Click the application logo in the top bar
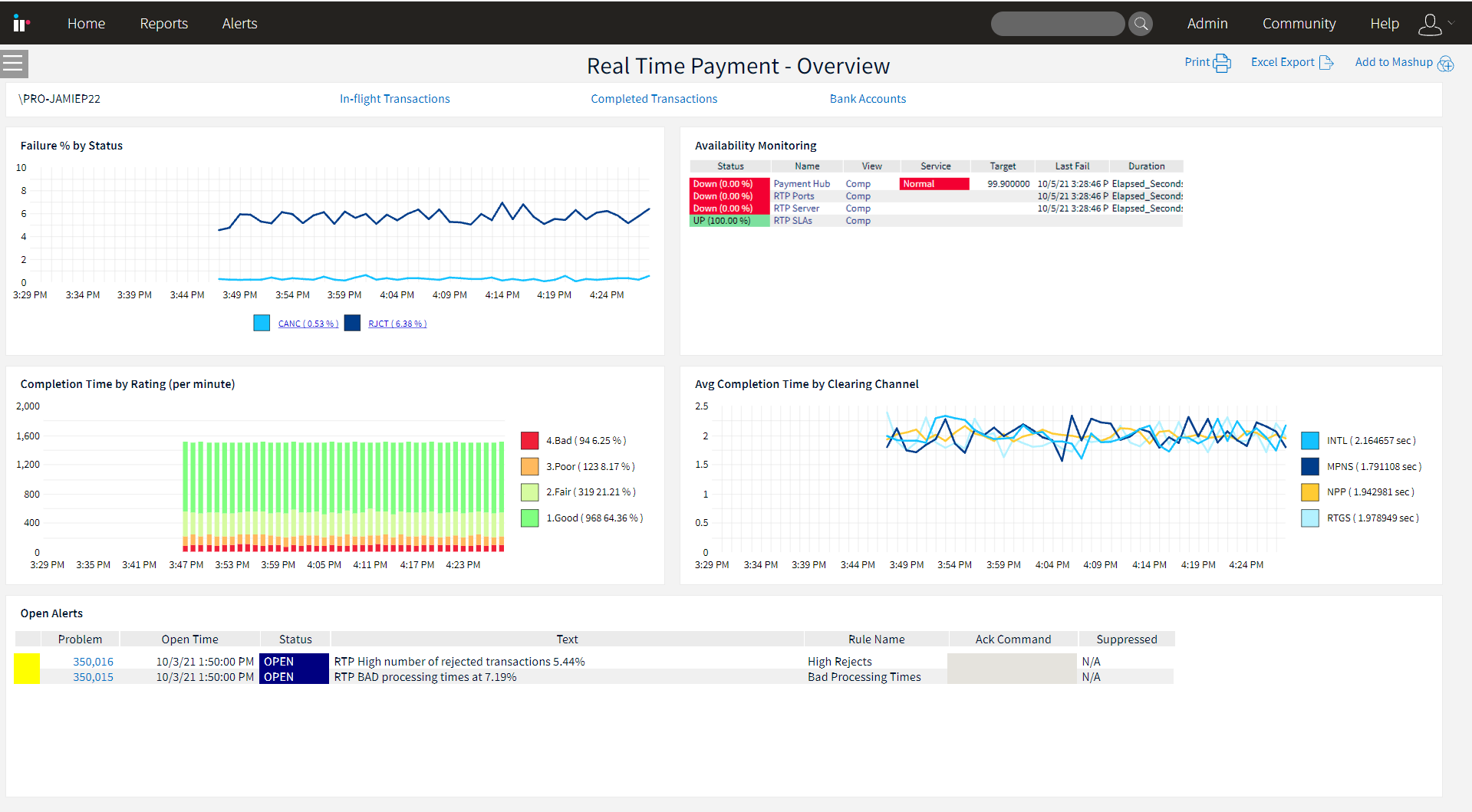The height and width of the screenshot is (812, 1472). 20,22
